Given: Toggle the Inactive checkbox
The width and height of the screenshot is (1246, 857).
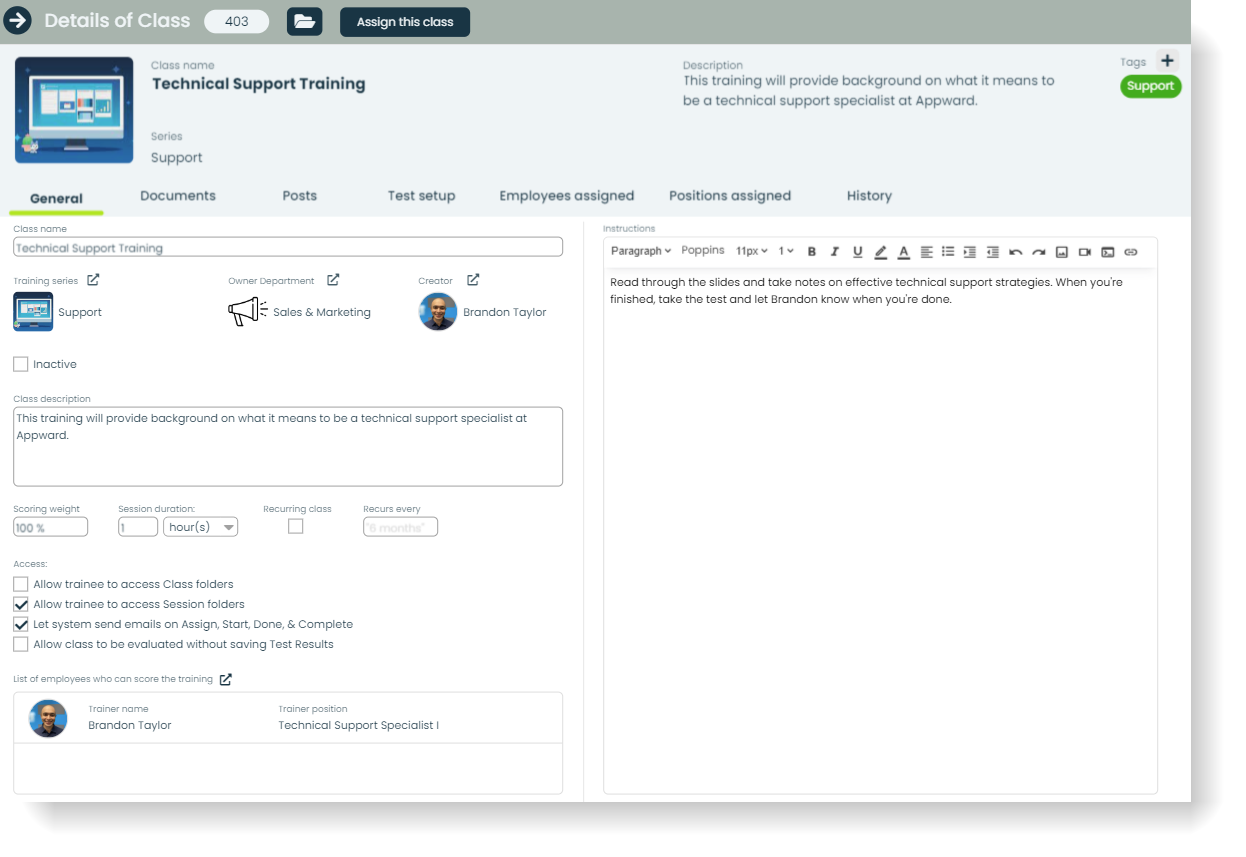Looking at the screenshot, I should point(21,364).
